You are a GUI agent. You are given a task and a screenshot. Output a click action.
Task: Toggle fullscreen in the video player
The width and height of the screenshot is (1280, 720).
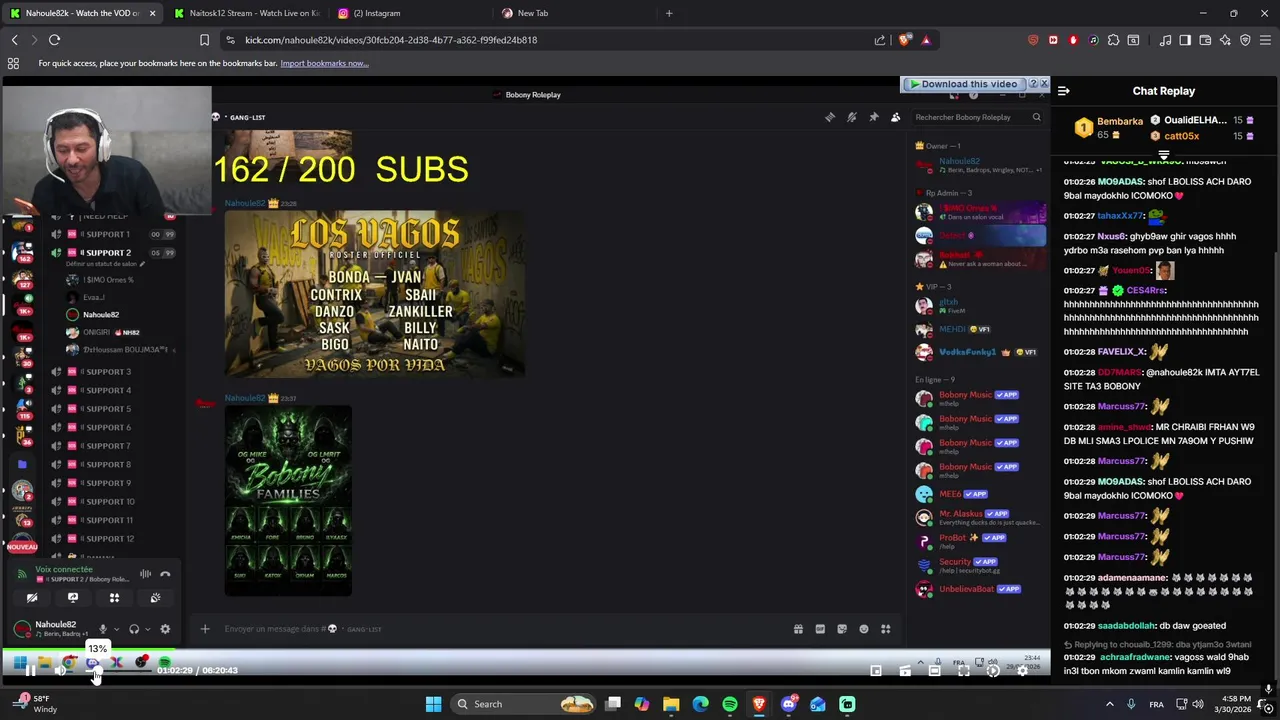964,671
